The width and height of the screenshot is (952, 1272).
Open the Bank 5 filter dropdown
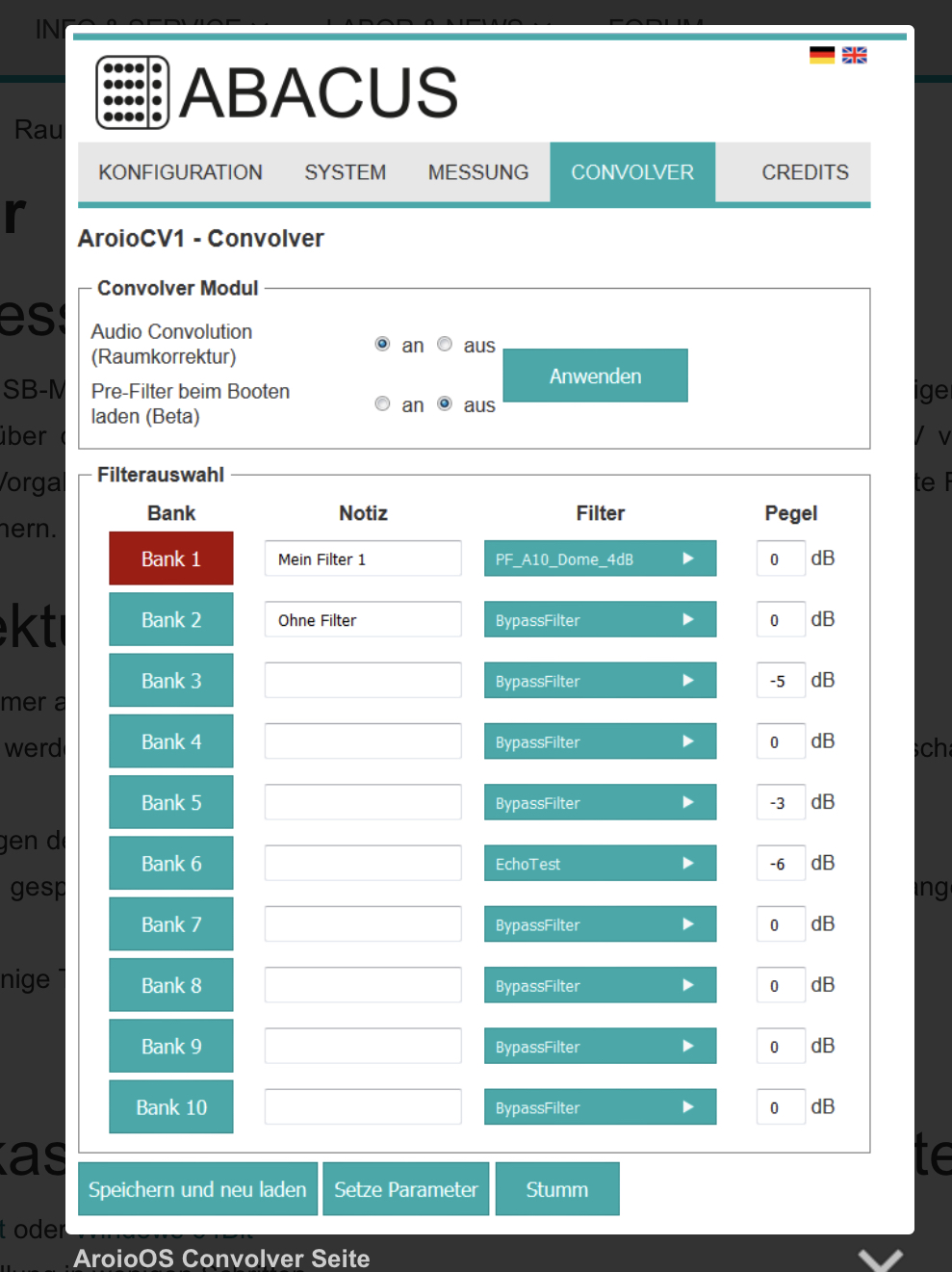pyautogui.click(x=601, y=802)
